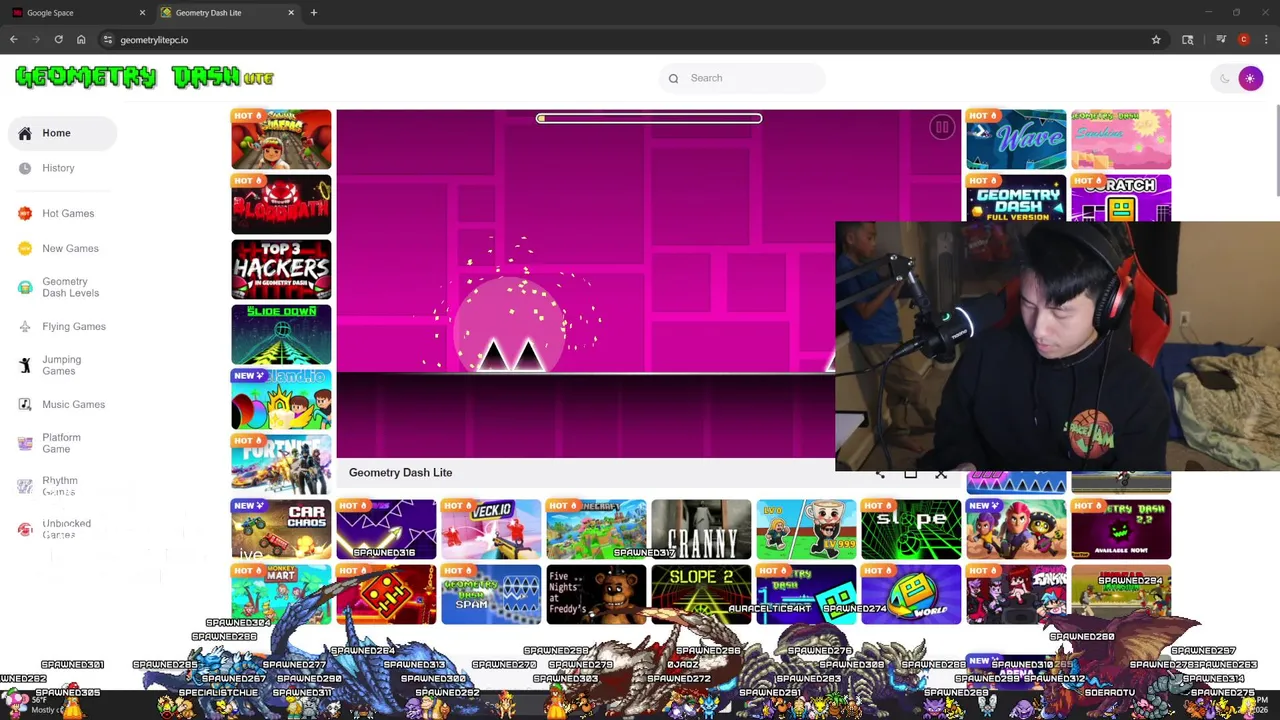Open the Granny game thumbnail
Image resolution: width=1280 pixels, height=720 pixels.
tap(701, 529)
